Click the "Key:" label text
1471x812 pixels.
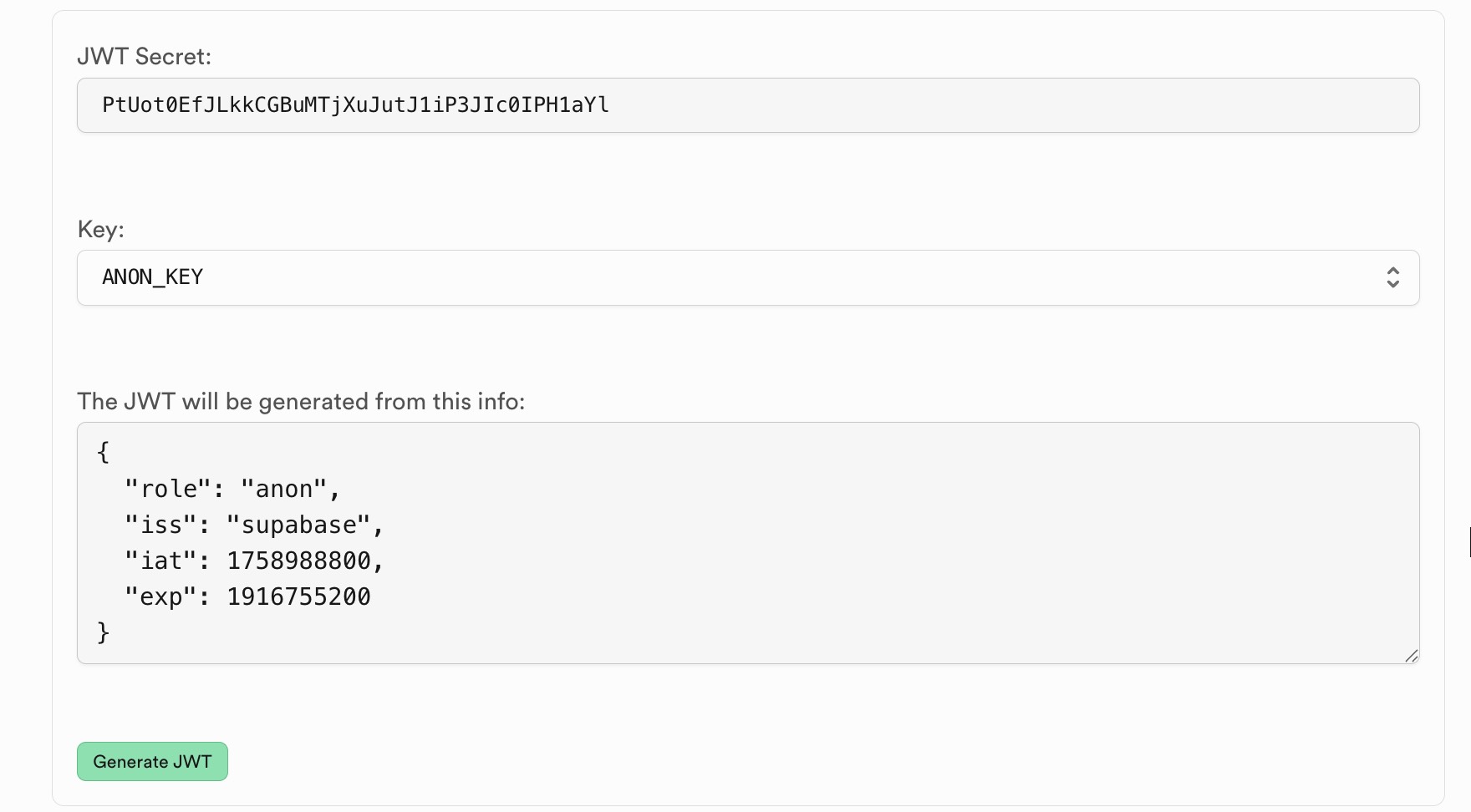point(100,230)
